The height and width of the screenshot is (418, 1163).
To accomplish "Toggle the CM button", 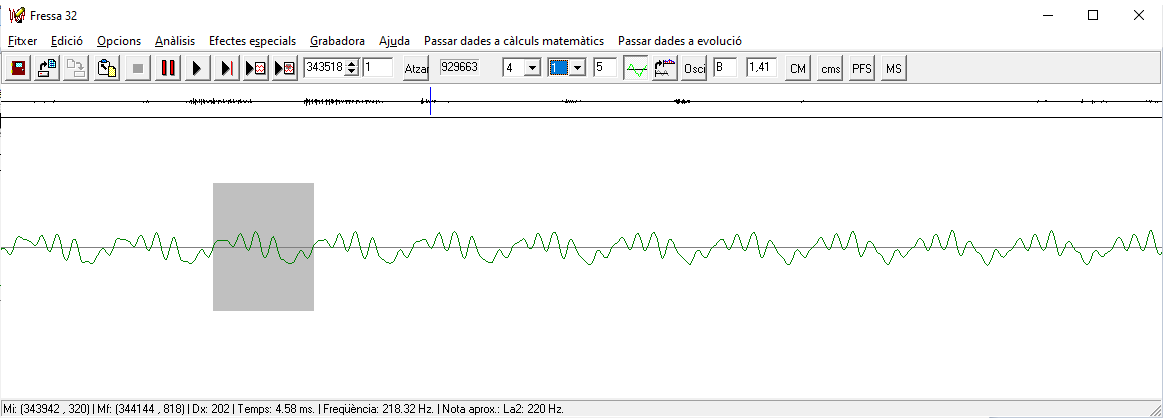I will click(x=797, y=68).
